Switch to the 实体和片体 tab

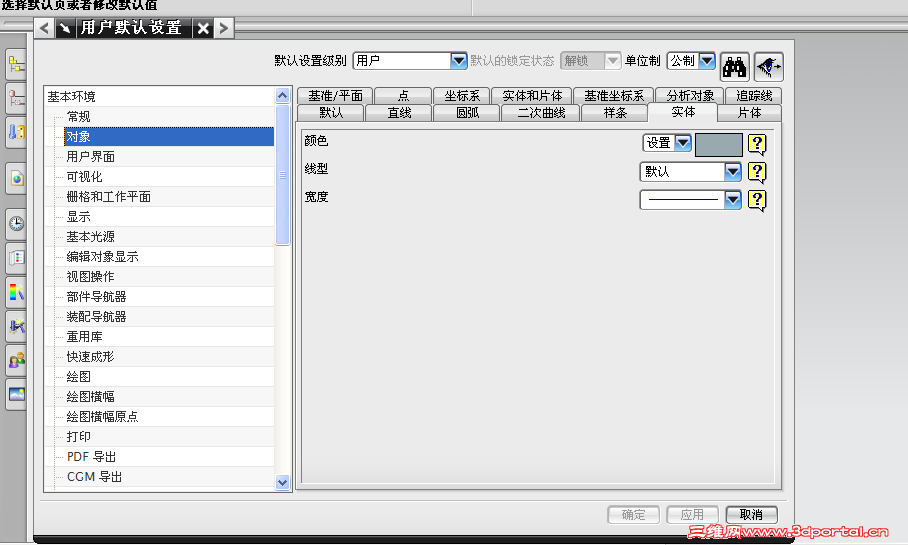pos(532,96)
